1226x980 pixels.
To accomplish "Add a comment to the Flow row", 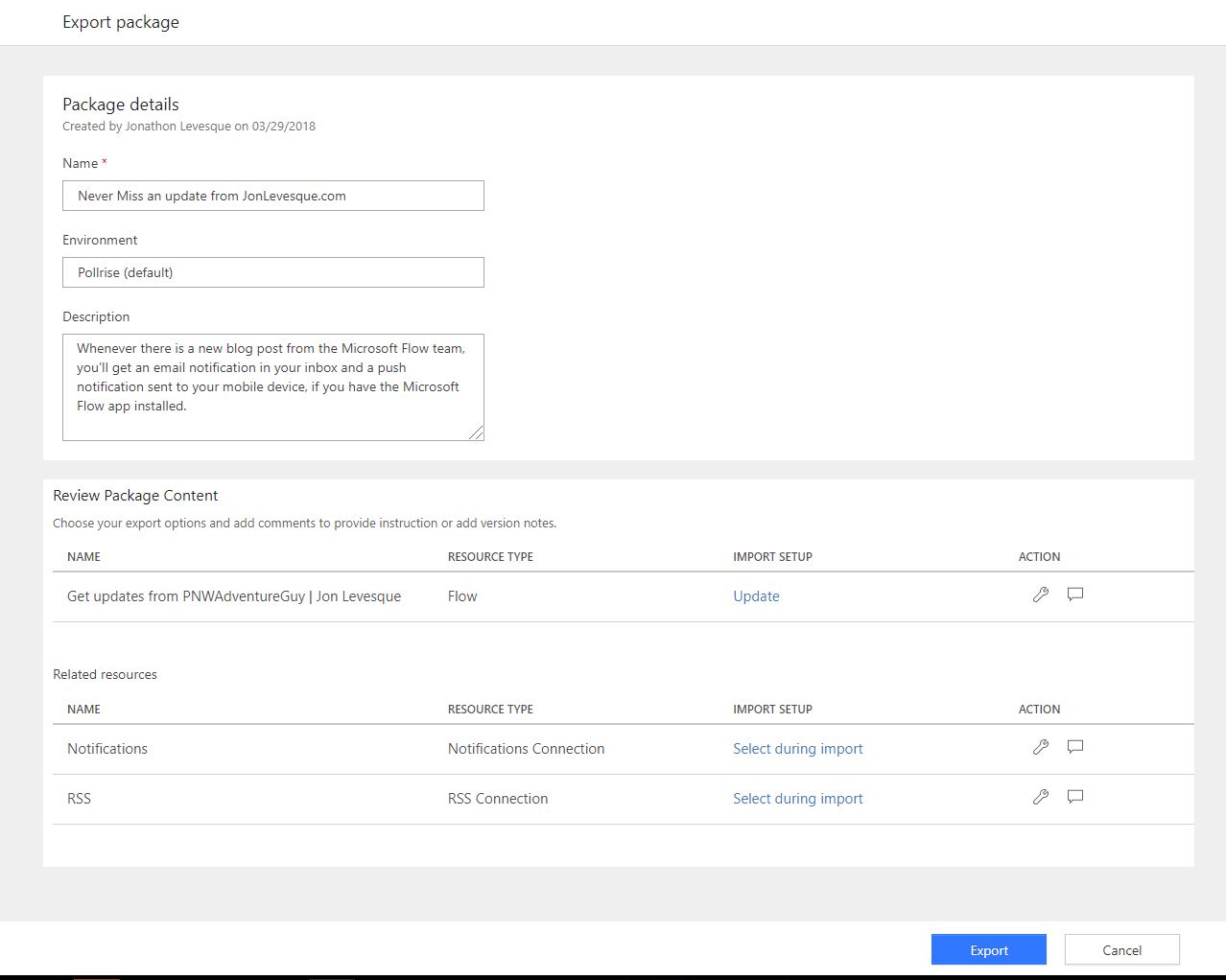I will point(1075,595).
